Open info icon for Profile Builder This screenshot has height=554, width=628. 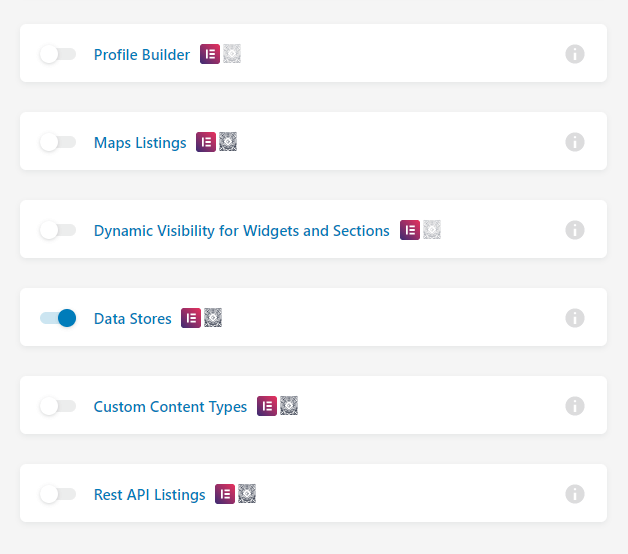(575, 54)
